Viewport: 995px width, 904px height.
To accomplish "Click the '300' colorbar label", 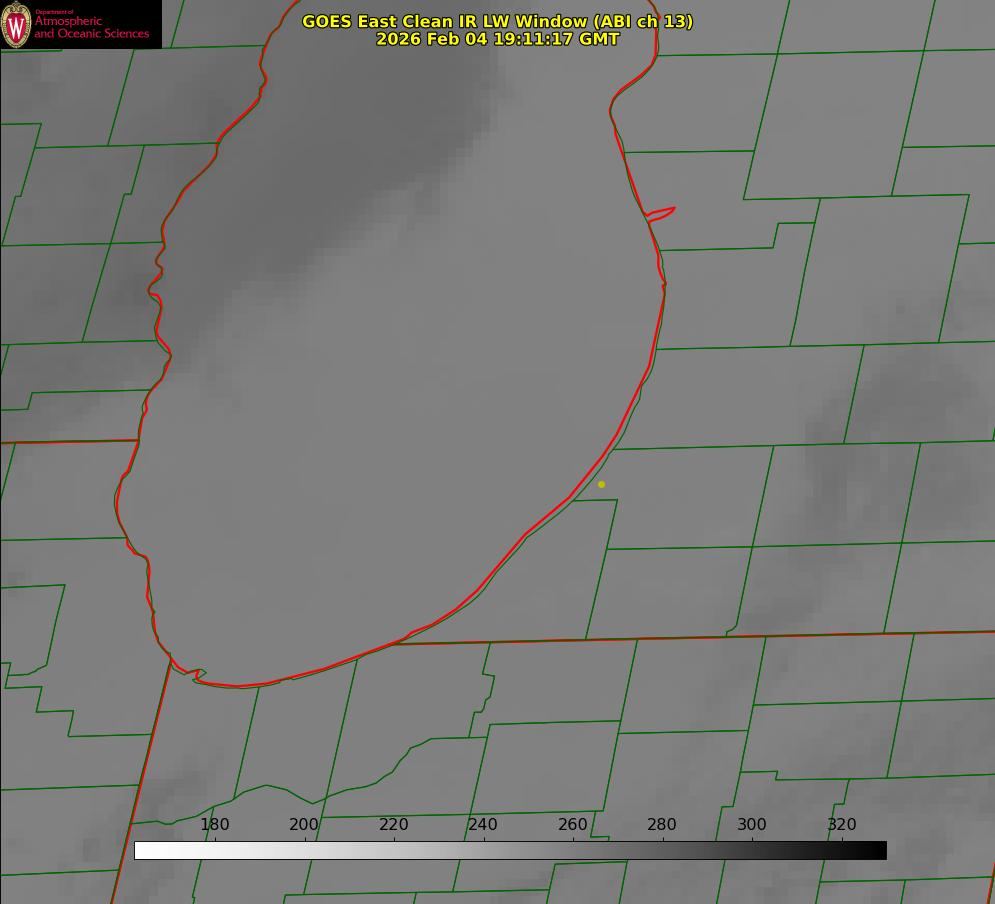I will (752, 824).
